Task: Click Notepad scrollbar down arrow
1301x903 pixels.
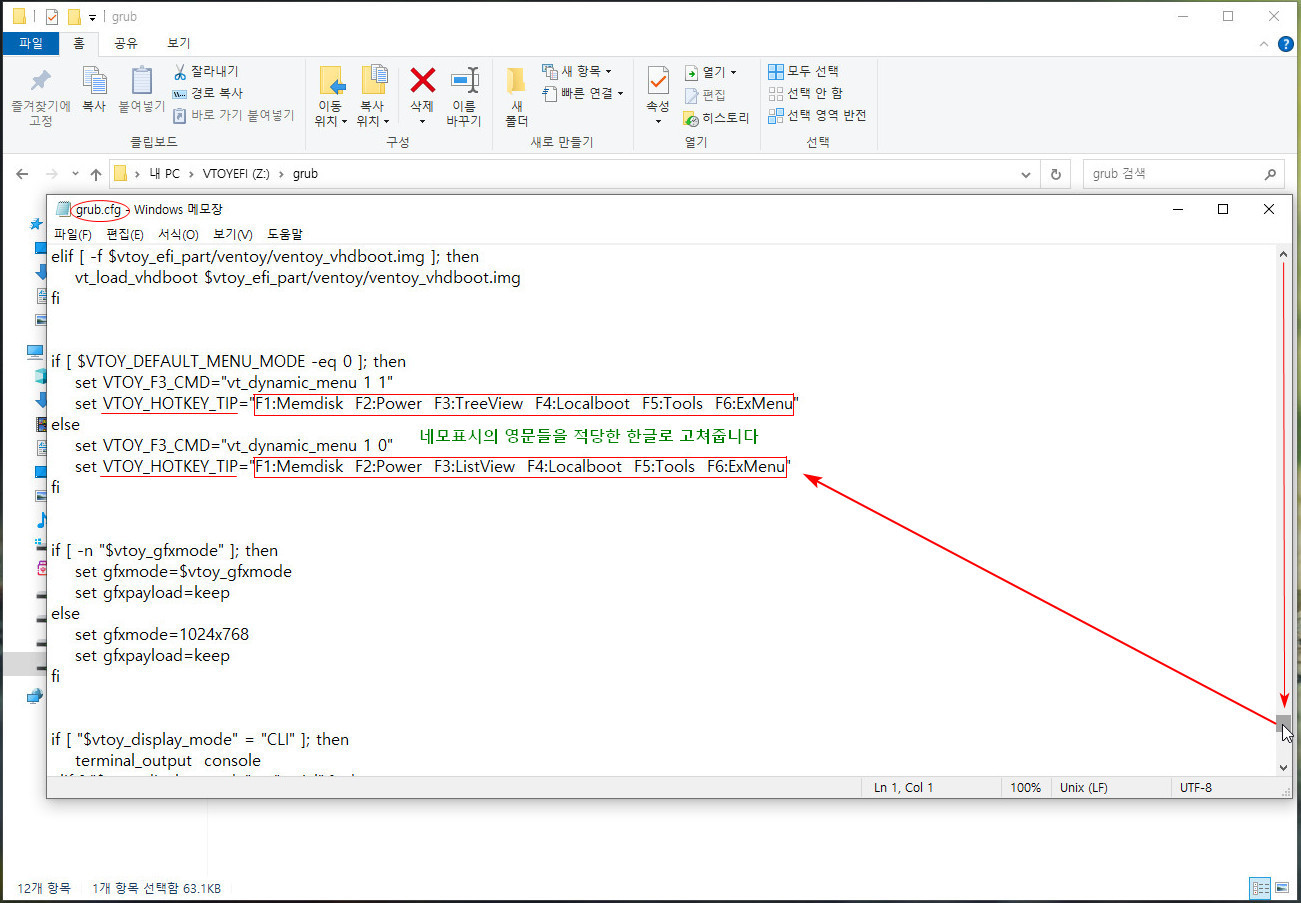Action: pyautogui.click(x=1284, y=767)
